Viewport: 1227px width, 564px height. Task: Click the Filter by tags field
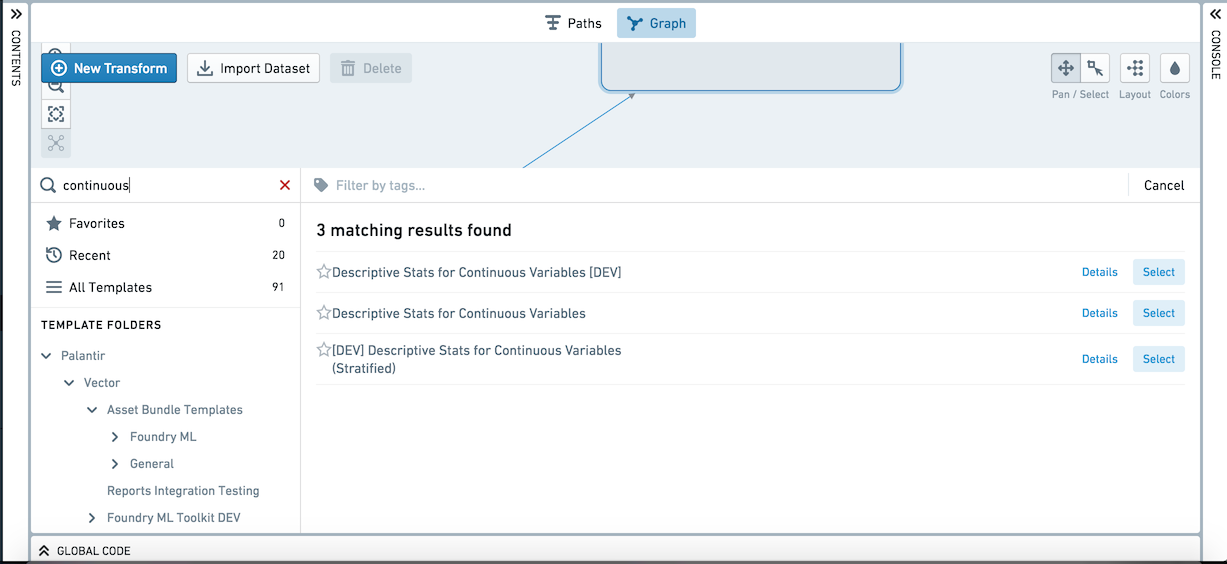coord(720,185)
